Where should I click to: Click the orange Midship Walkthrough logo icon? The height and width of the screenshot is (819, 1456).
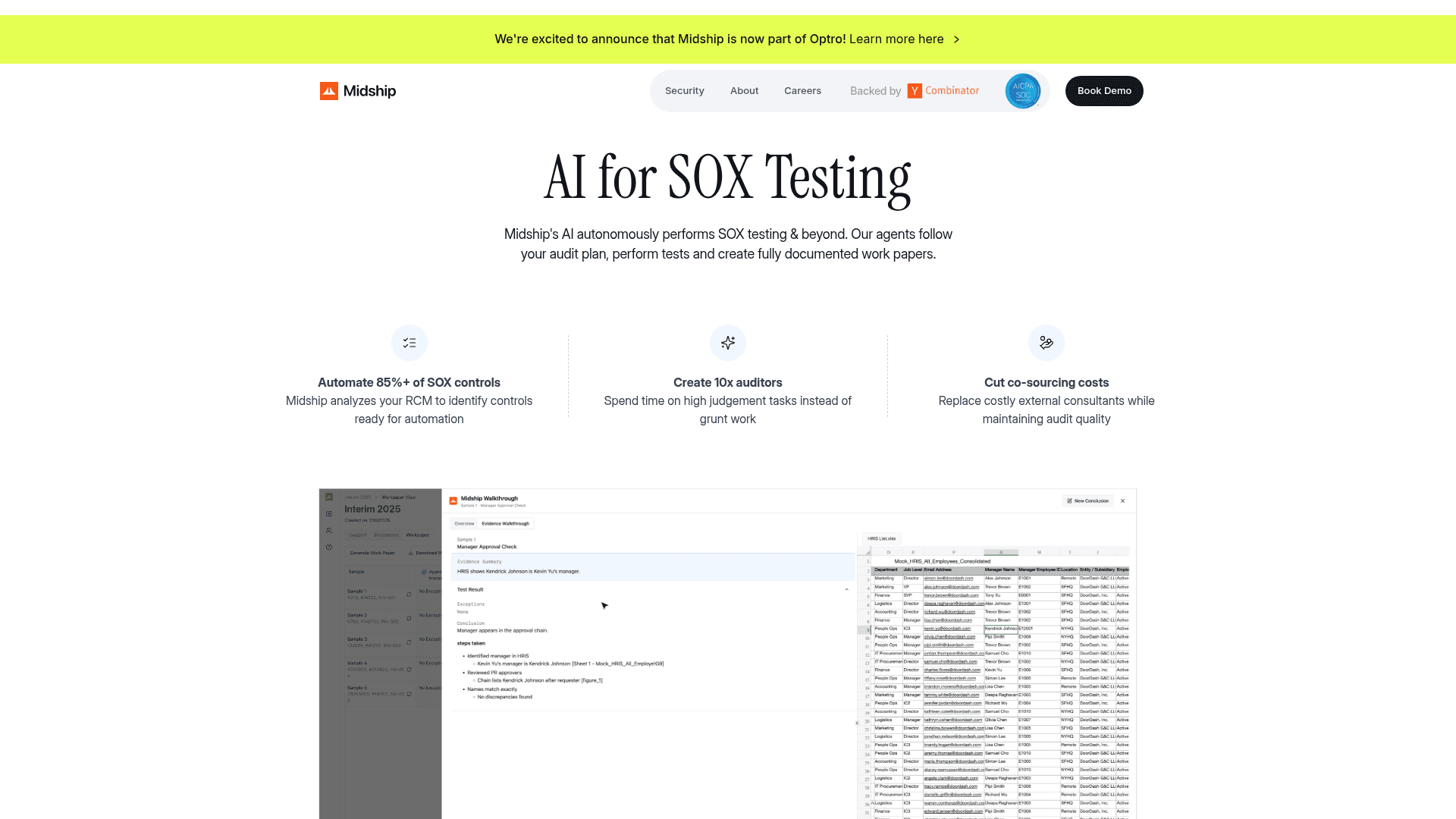(453, 501)
